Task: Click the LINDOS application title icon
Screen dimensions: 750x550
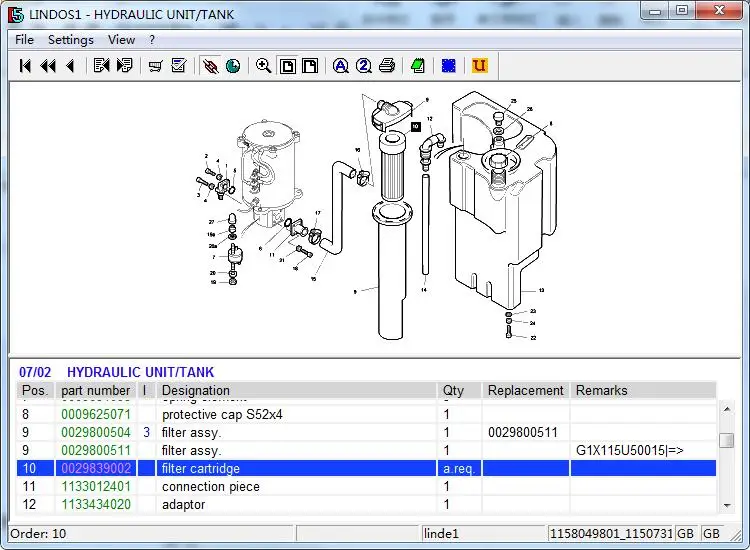Action: (16, 14)
